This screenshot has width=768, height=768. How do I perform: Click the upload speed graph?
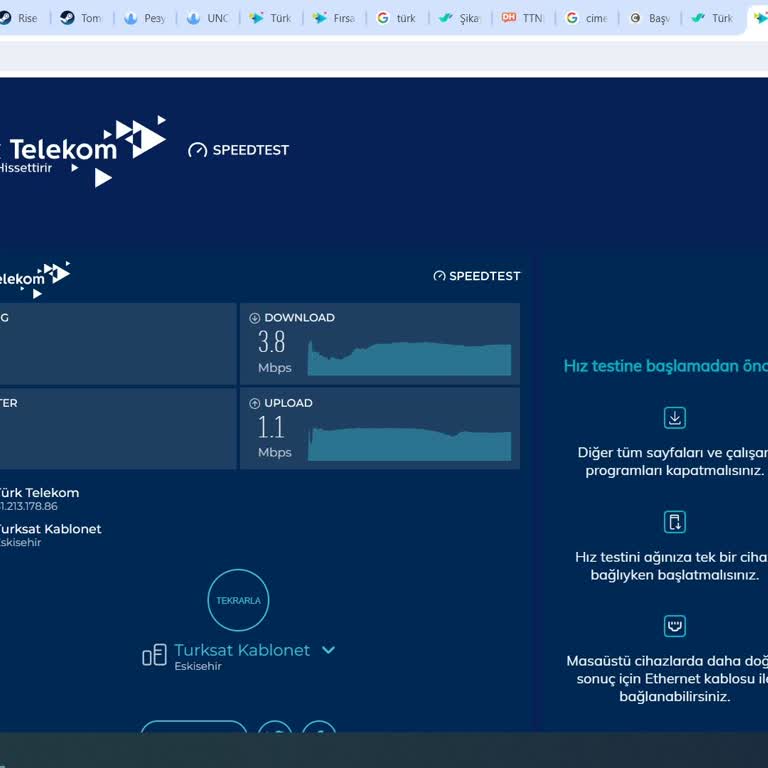point(409,444)
